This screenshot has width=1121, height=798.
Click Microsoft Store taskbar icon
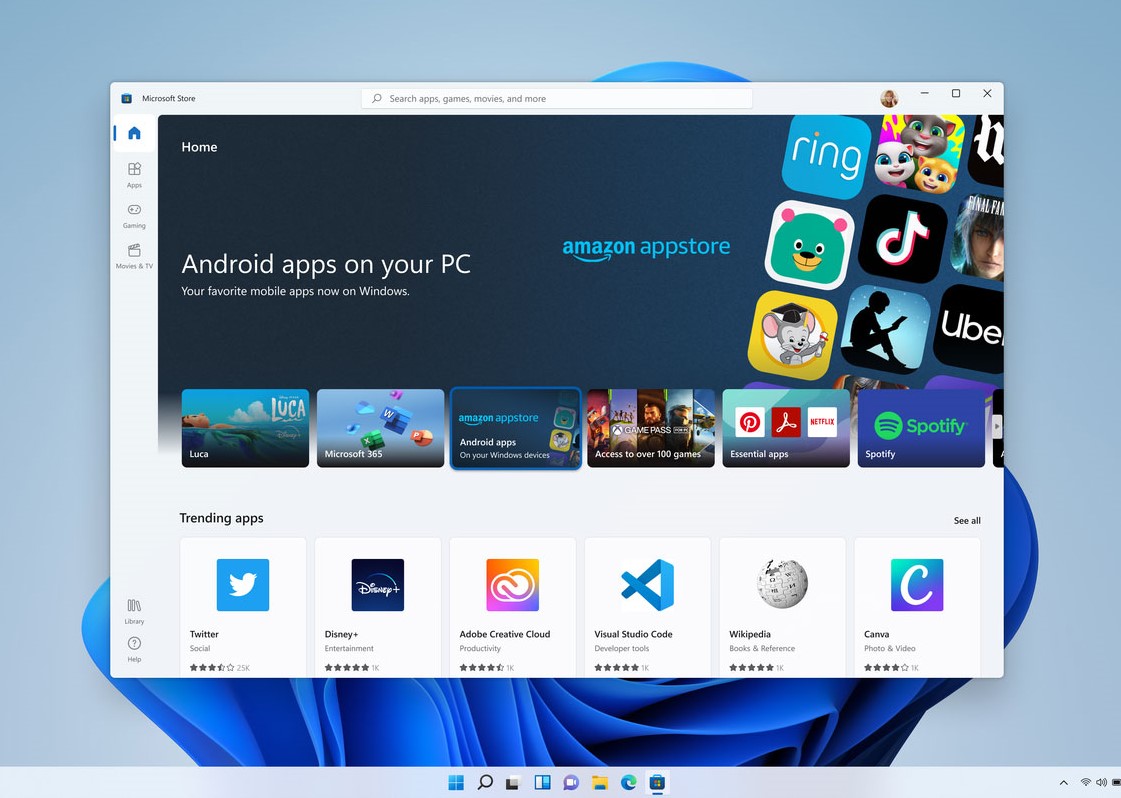click(x=657, y=782)
